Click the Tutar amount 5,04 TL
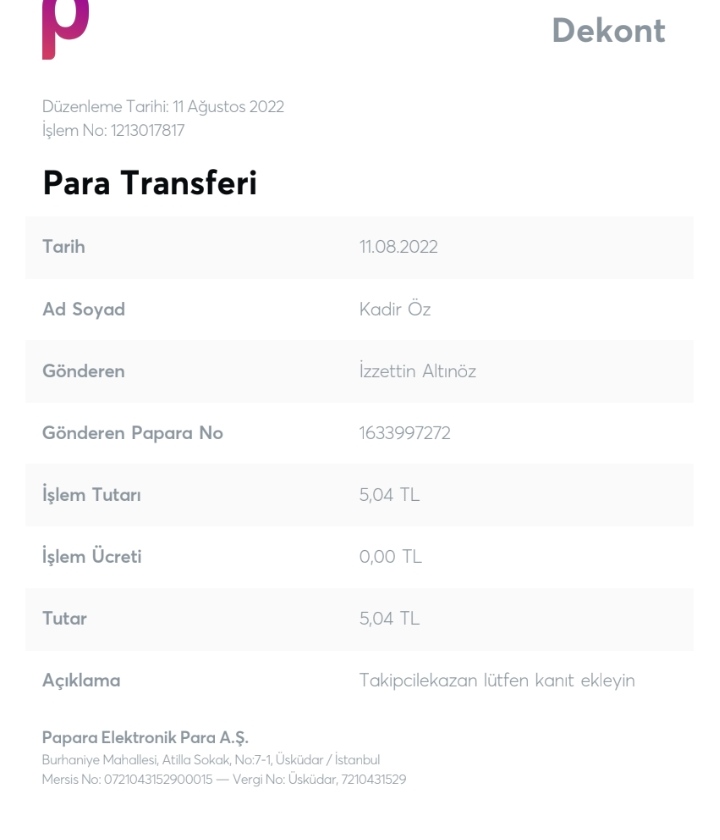This screenshot has height=840, width=720. (x=389, y=619)
